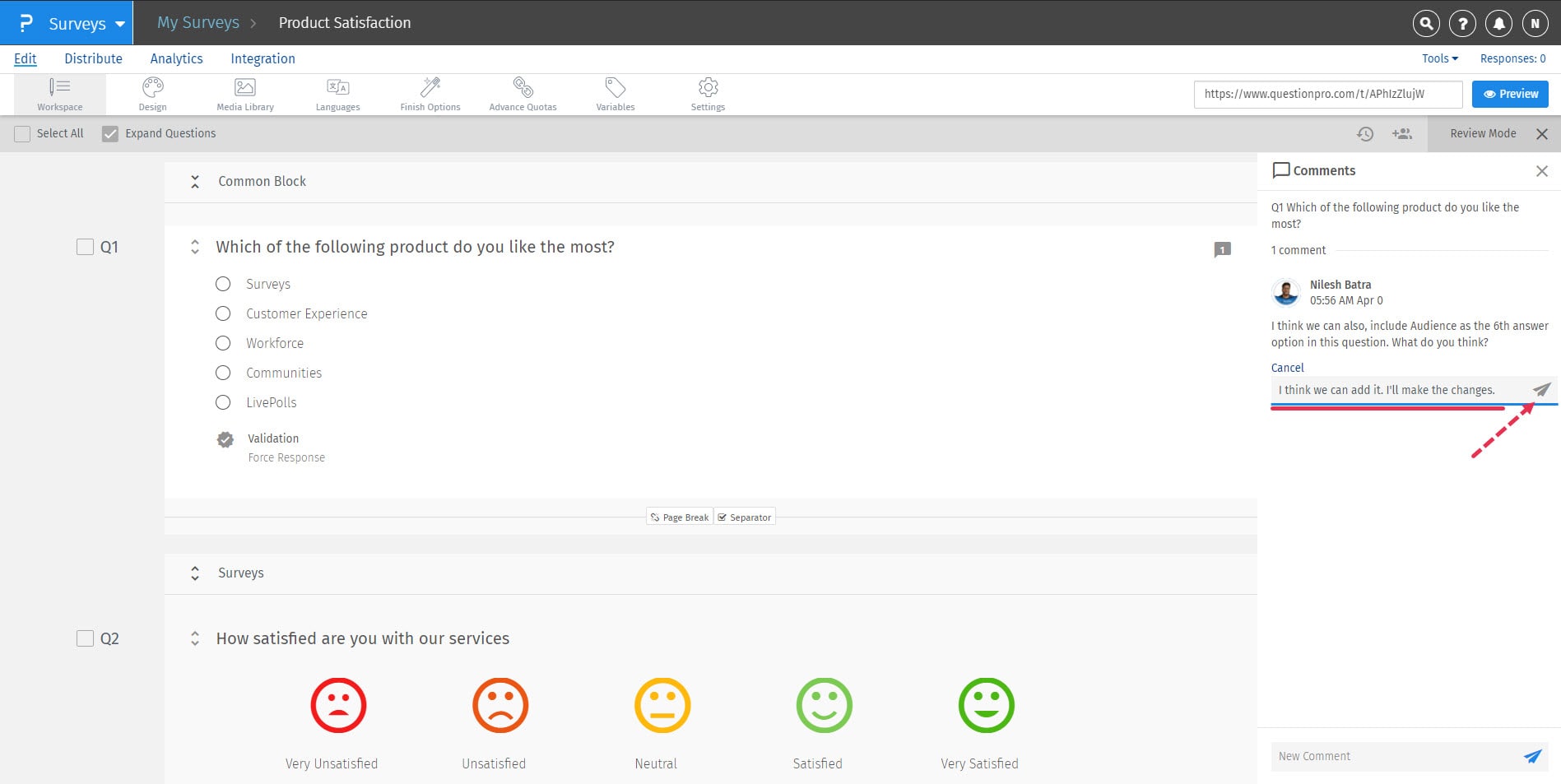This screenshot has width=1561, height=784.
Task: Send the comment reply
Action: [x=1541, y=389]
